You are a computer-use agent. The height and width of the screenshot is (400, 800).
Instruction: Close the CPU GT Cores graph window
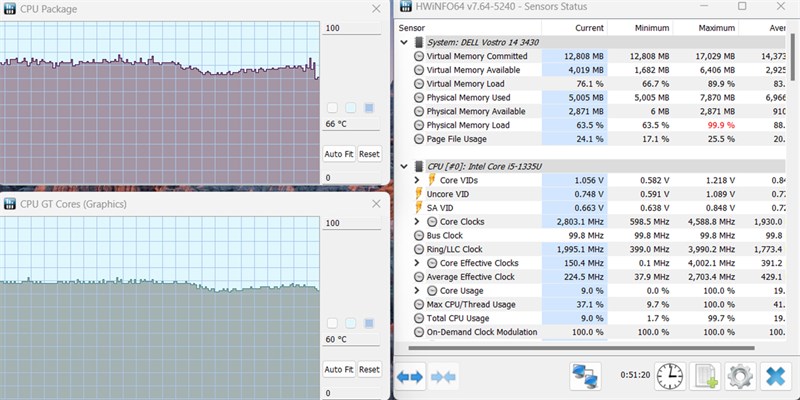click(376, 204)
